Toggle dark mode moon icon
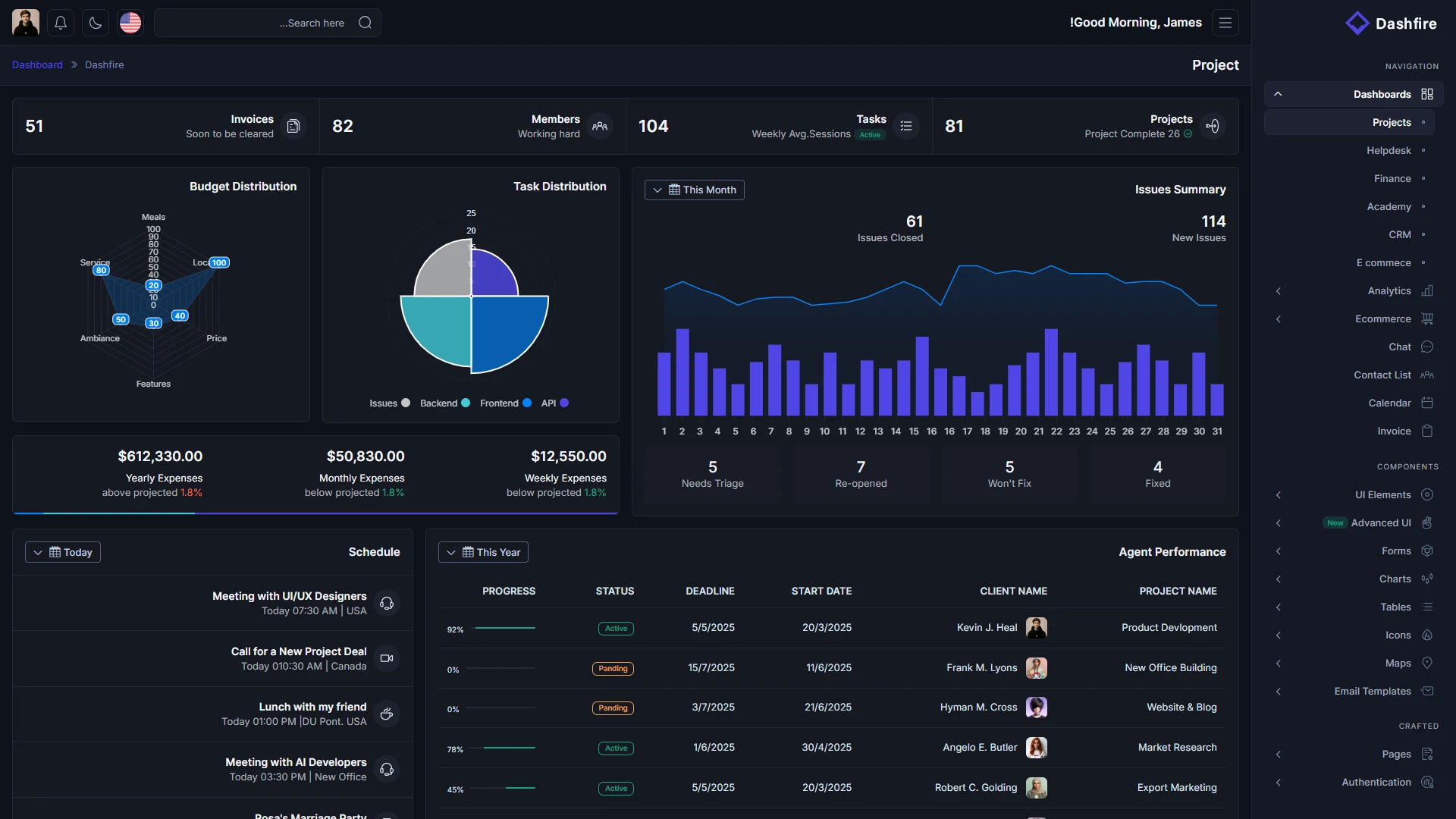1456x819 pixels. (96, 23)
